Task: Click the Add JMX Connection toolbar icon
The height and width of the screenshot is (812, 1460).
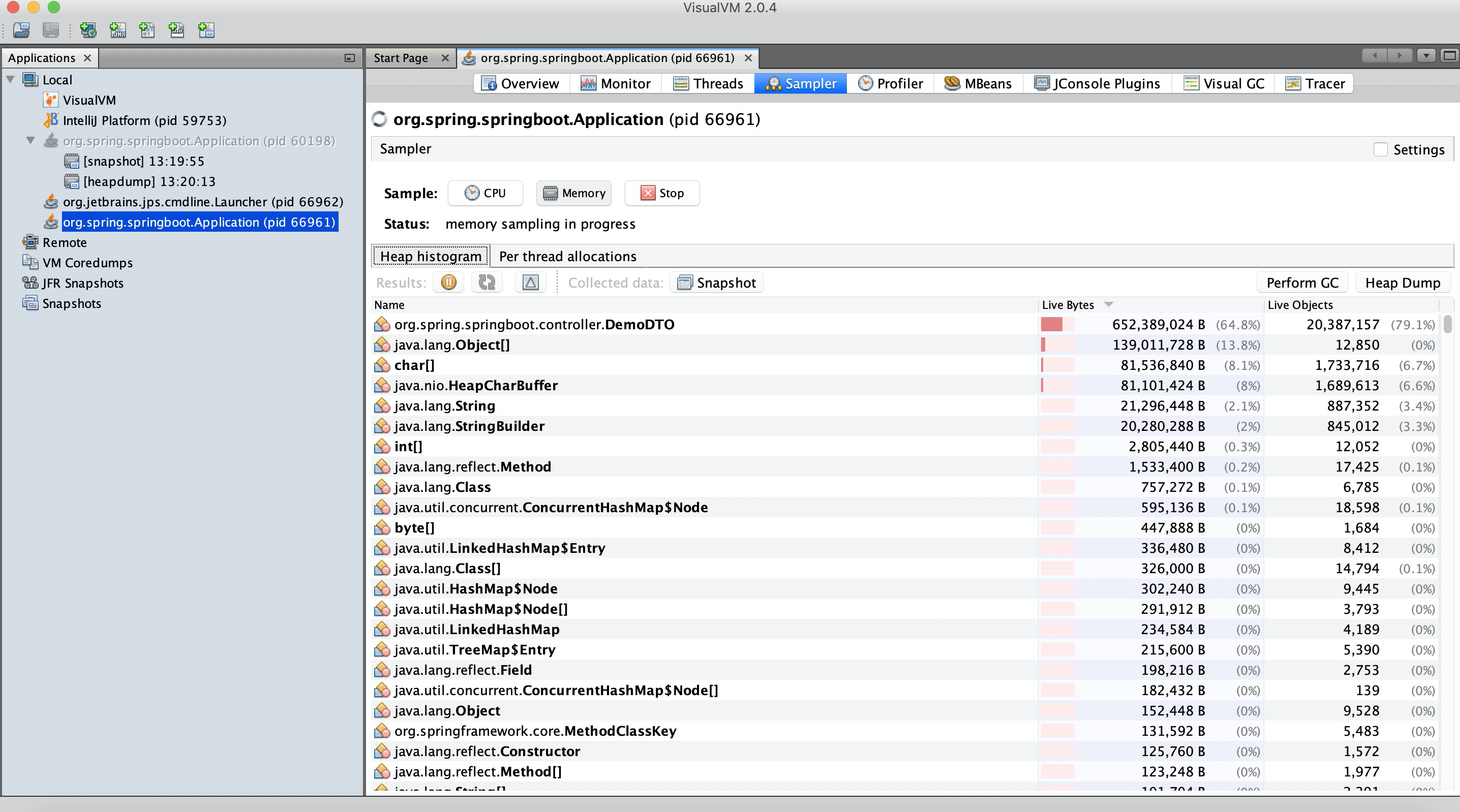Action: tap(118, 29)
